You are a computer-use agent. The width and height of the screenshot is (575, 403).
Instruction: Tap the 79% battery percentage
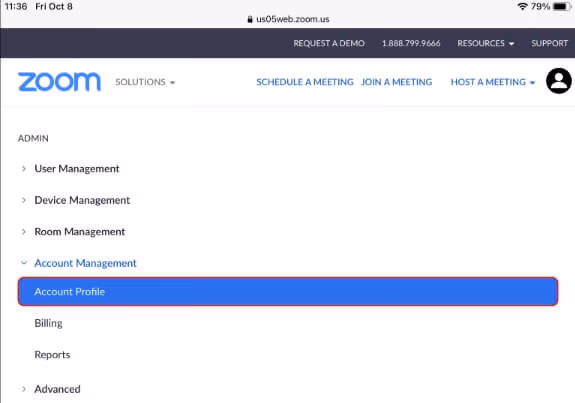tap(540, 6)
